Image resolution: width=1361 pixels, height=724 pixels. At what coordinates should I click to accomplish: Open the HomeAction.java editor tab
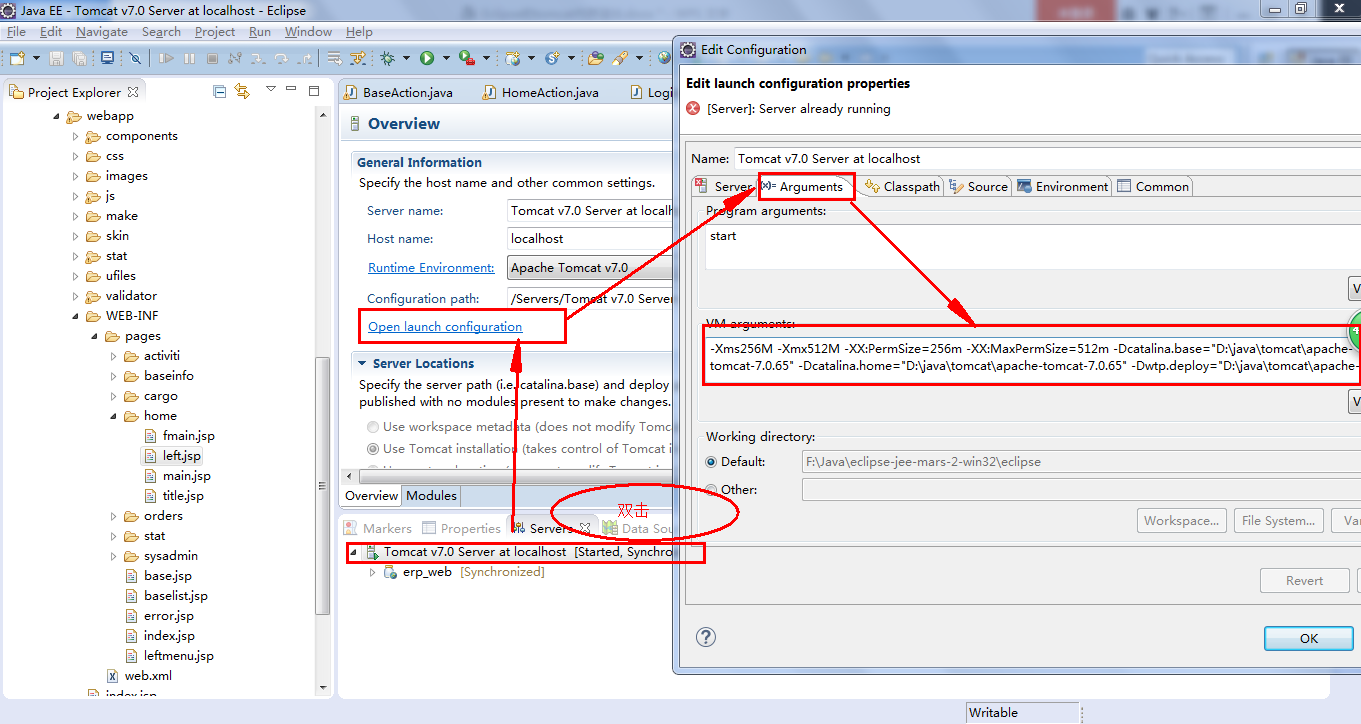(541, 92)
